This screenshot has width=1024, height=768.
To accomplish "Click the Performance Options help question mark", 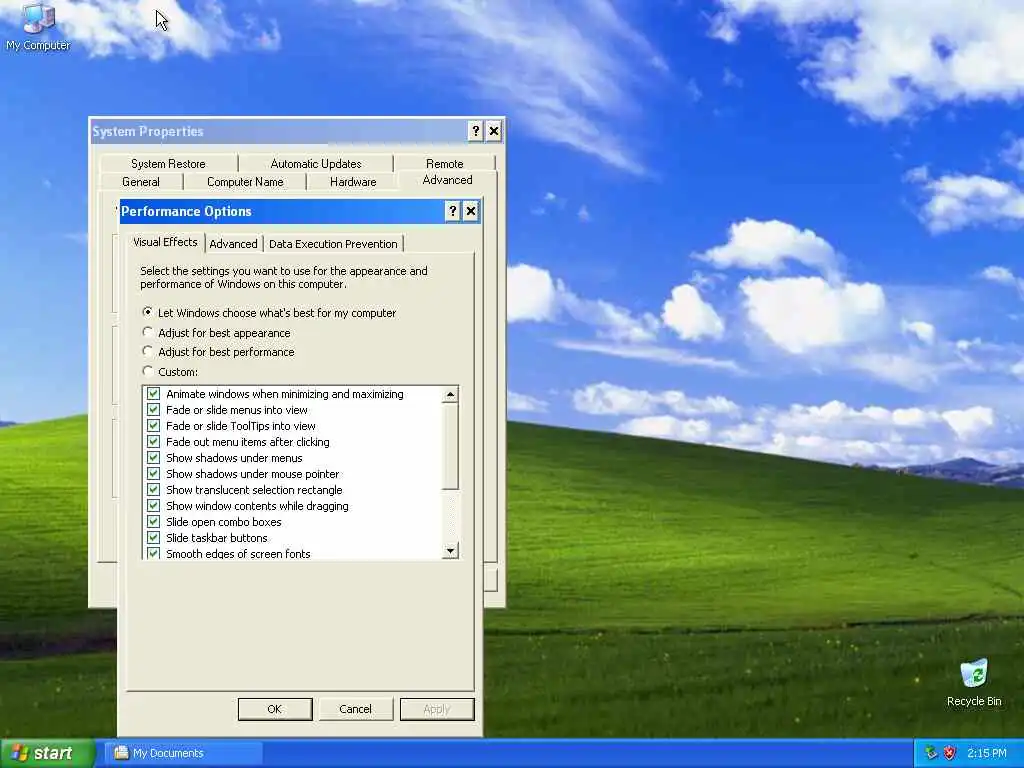I will tap(452, 211).
